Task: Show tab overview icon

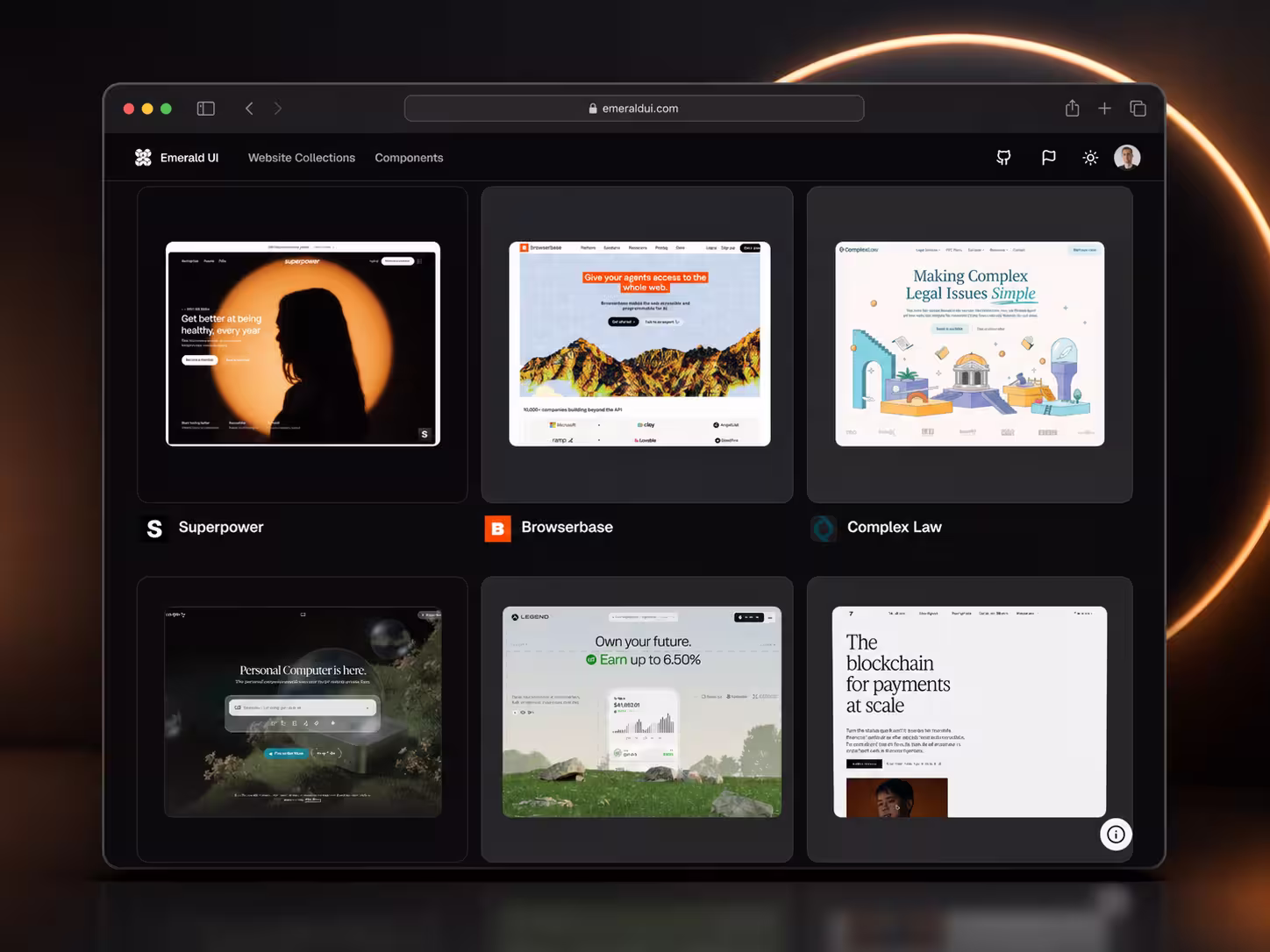Action: point(1138,109)
